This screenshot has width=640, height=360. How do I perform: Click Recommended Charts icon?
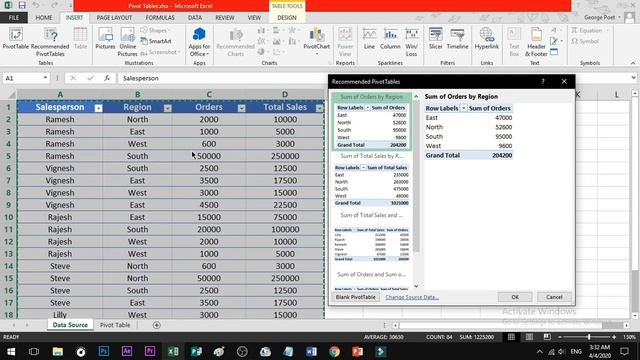(236, 42)
